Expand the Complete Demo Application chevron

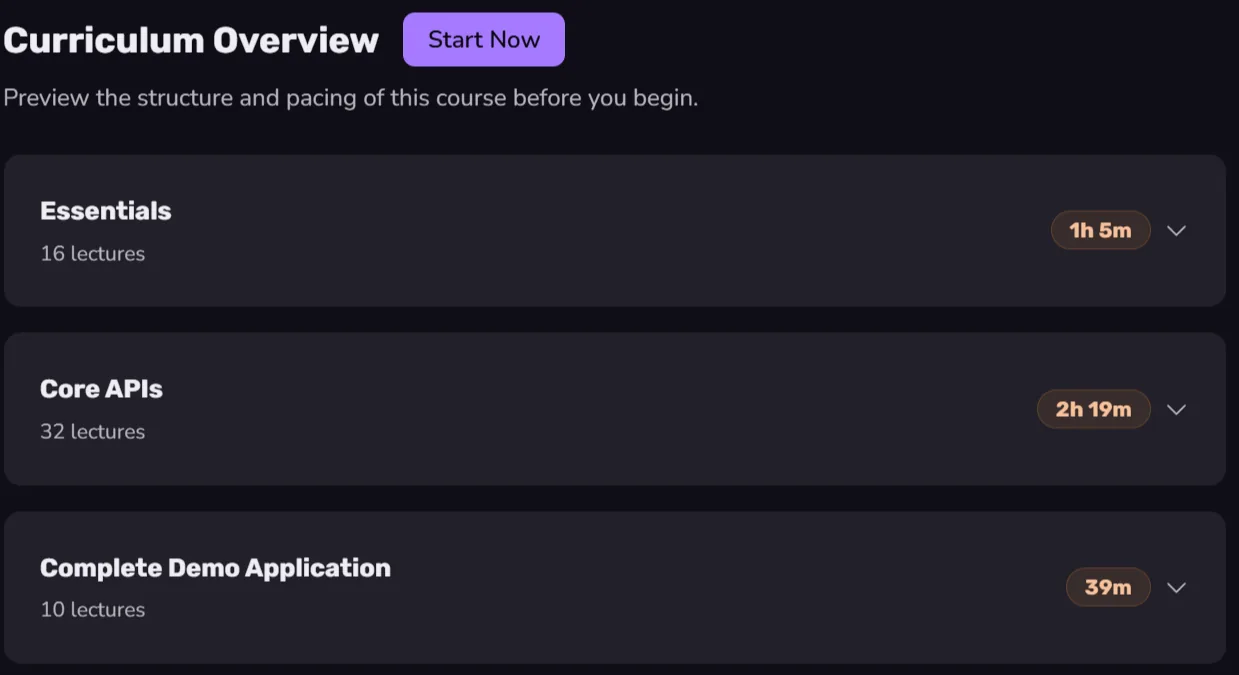[1176, 588]
